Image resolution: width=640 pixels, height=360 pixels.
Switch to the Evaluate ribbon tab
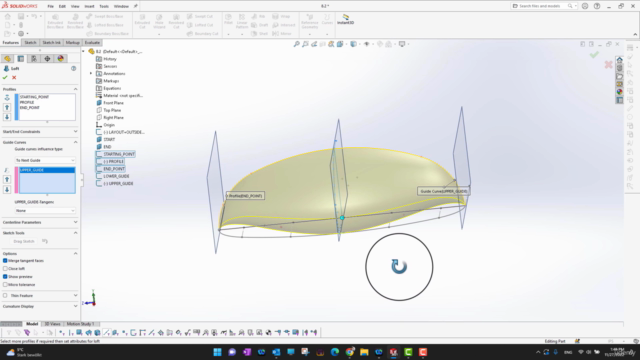coord(92,42)
